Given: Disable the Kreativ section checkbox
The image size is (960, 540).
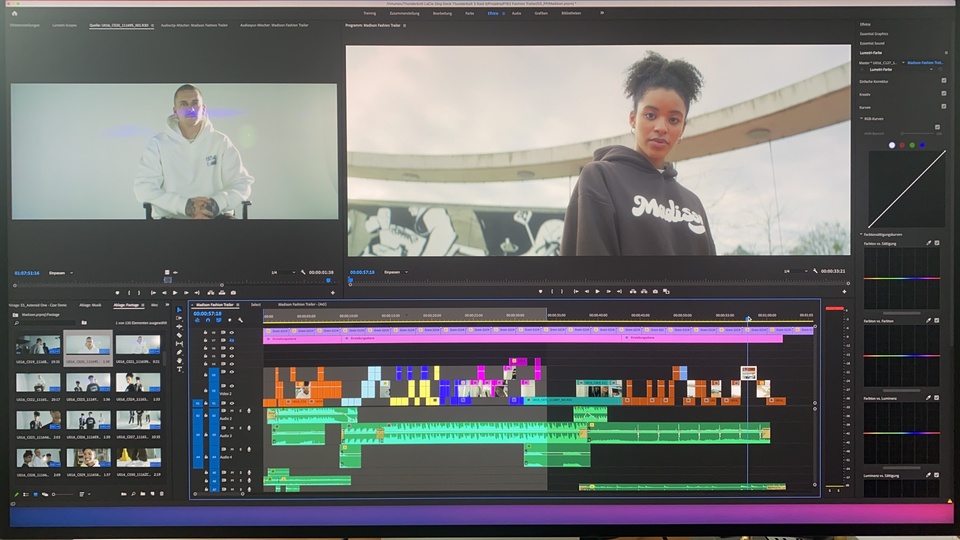Looking at the screenshot, I should pos(944,94).
